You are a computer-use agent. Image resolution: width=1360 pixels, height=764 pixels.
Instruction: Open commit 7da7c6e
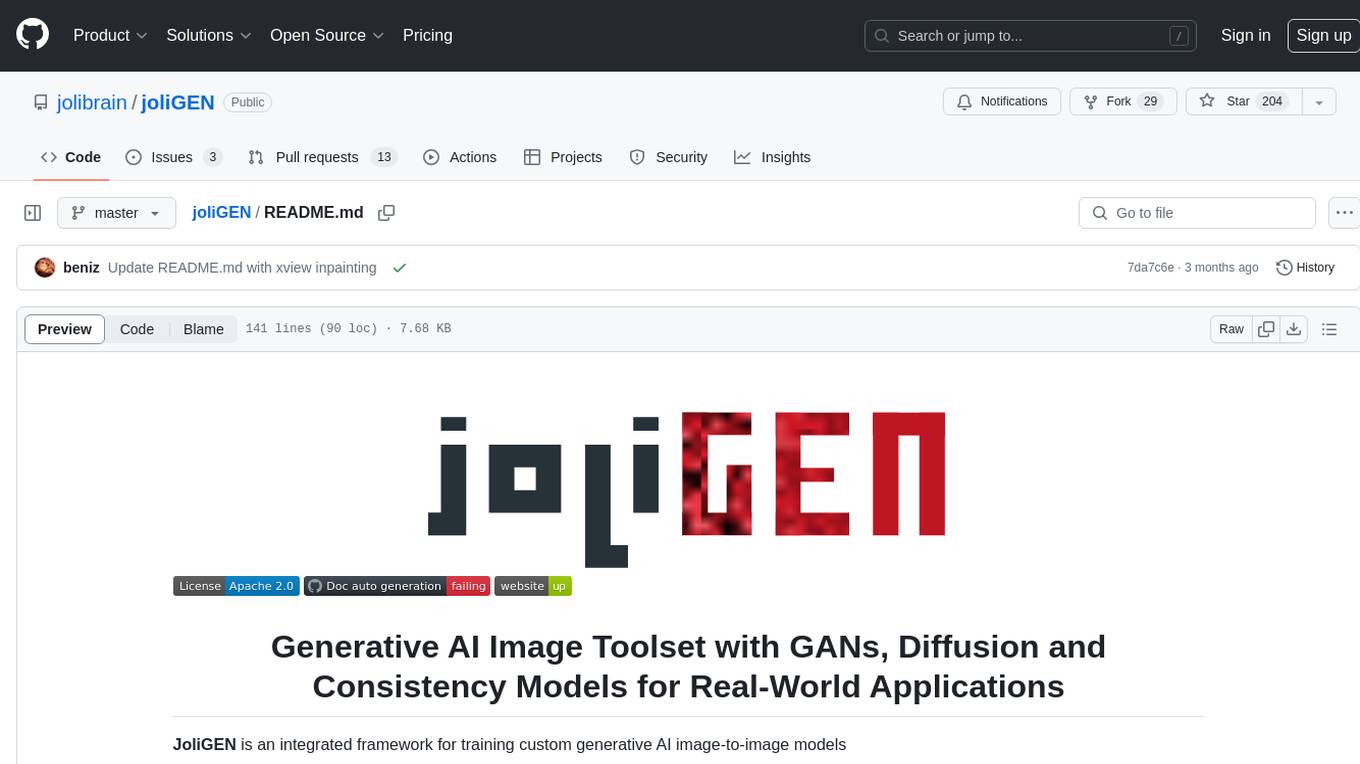tap(1150, 268)
